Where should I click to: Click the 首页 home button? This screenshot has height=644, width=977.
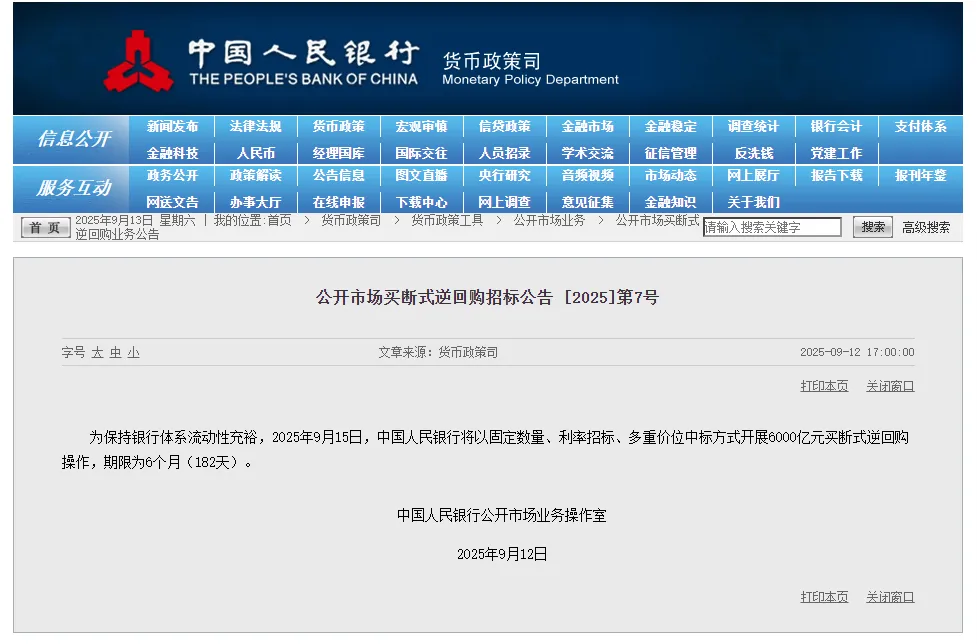point(46,228)
